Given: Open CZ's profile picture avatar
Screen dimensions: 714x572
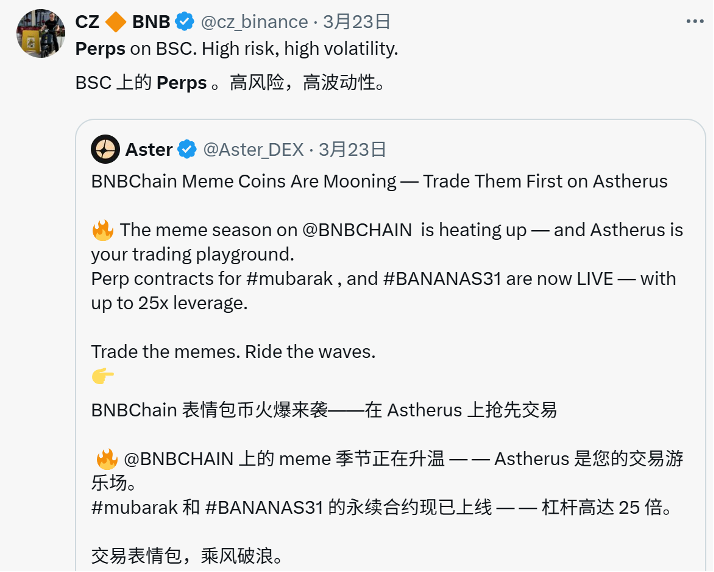Looking at the screenshot, I should (x=41, y=33).
